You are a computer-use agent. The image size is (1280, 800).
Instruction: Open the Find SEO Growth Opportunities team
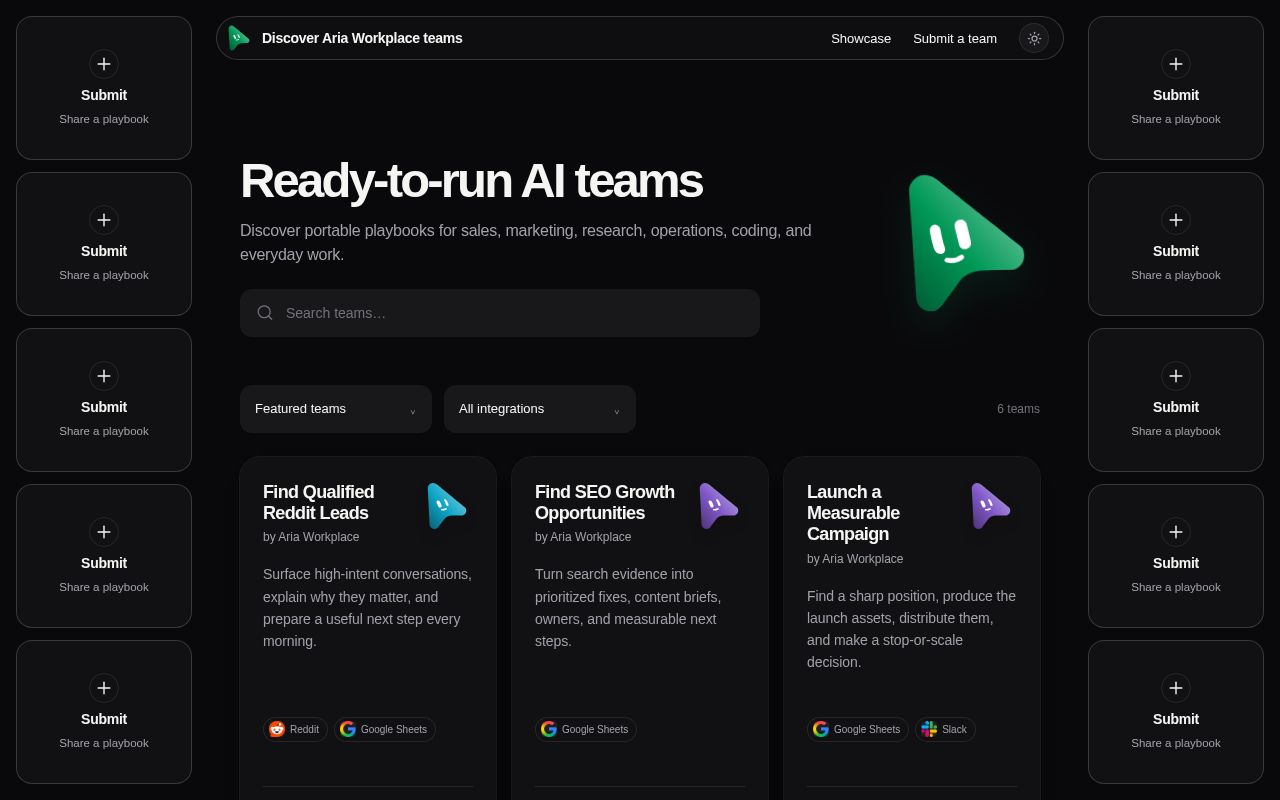[x=605, y=503]
